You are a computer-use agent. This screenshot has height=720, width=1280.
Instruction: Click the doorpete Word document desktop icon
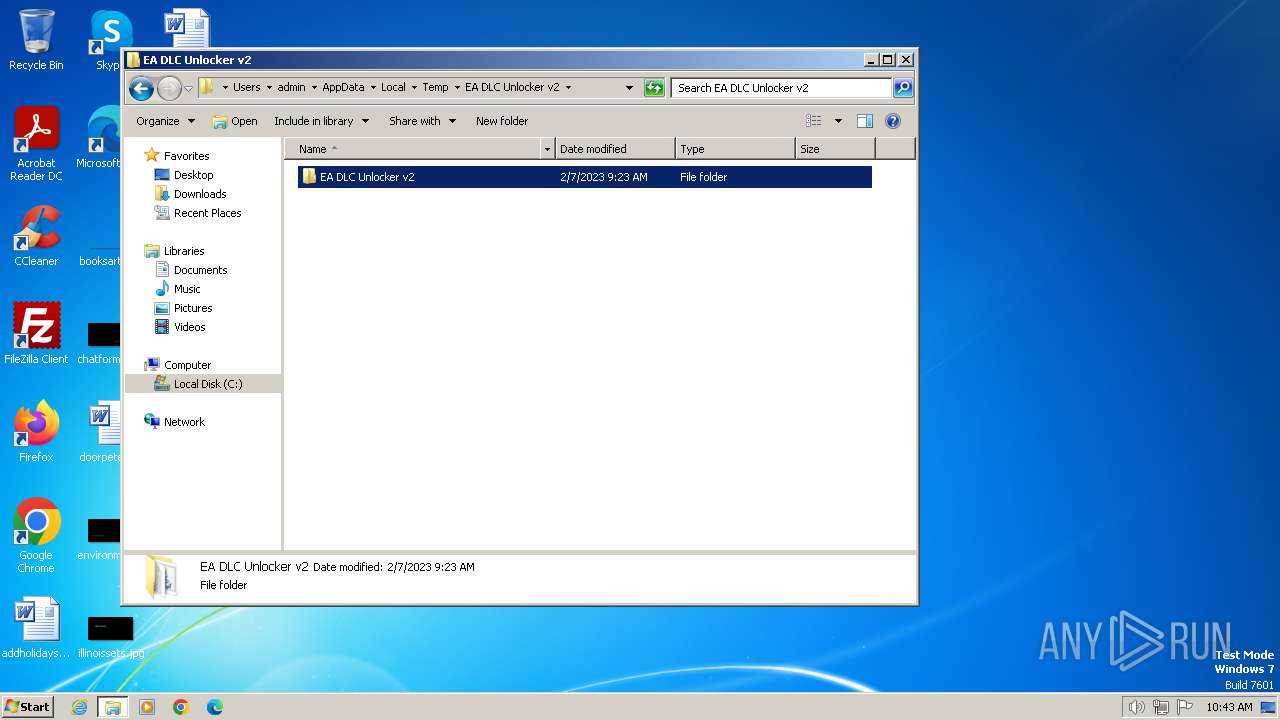pos(101,432)
